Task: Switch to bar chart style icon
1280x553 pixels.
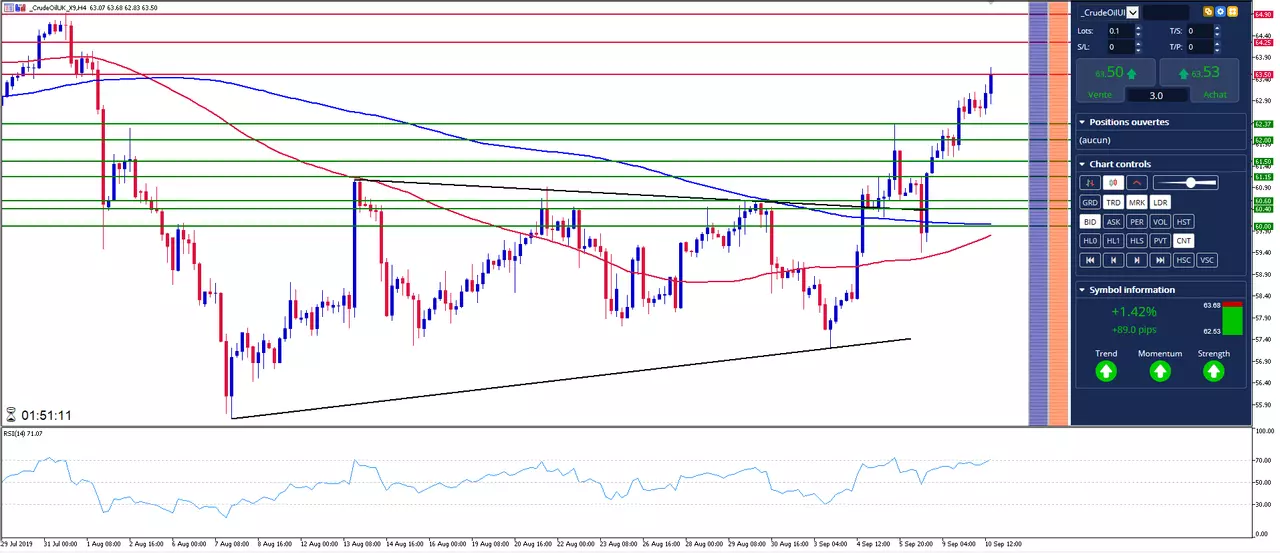Action: (1090, 183)
